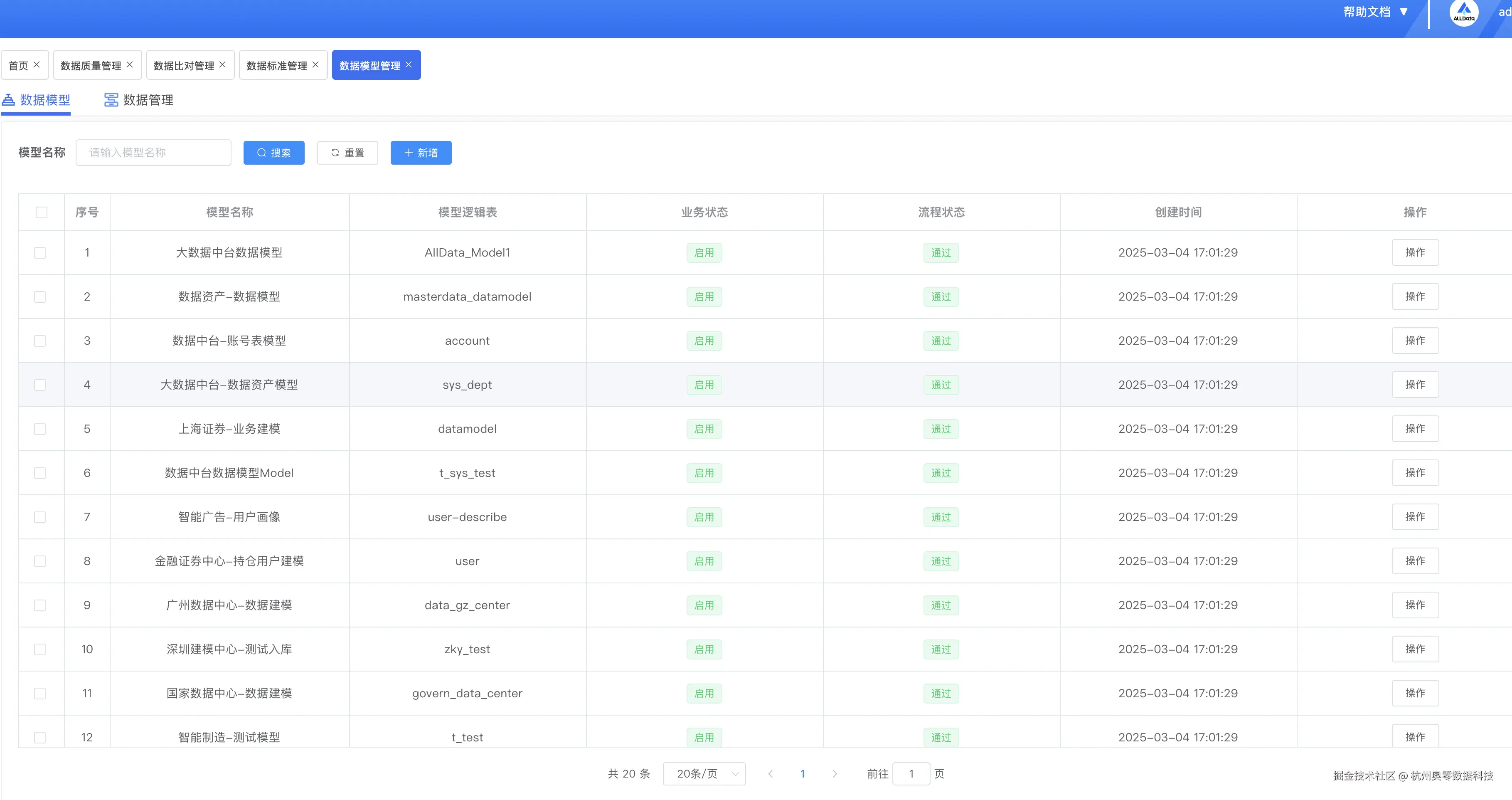Click the ALLData avatar logo icon
The image size is (1512, 800).
click(x=1463, y=12)
